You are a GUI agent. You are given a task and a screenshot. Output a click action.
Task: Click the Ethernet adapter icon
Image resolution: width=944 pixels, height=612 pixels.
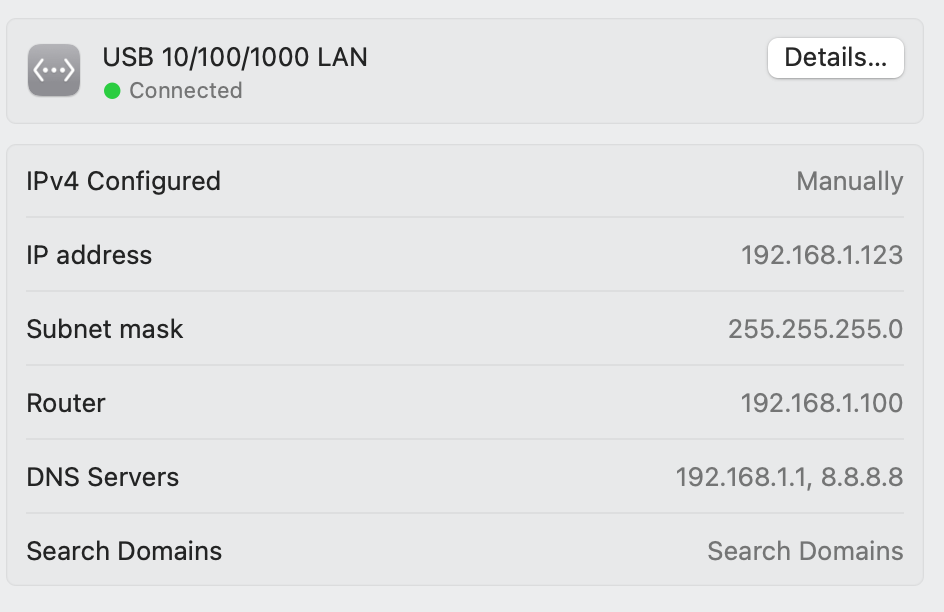pos(54,70)
